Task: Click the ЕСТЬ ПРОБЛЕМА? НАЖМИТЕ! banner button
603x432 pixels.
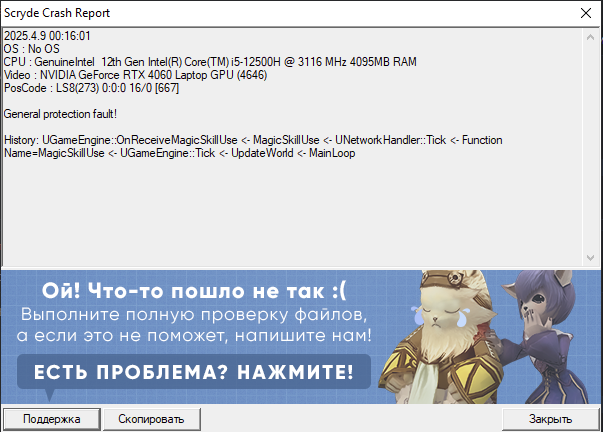Action: coord(194,372)
